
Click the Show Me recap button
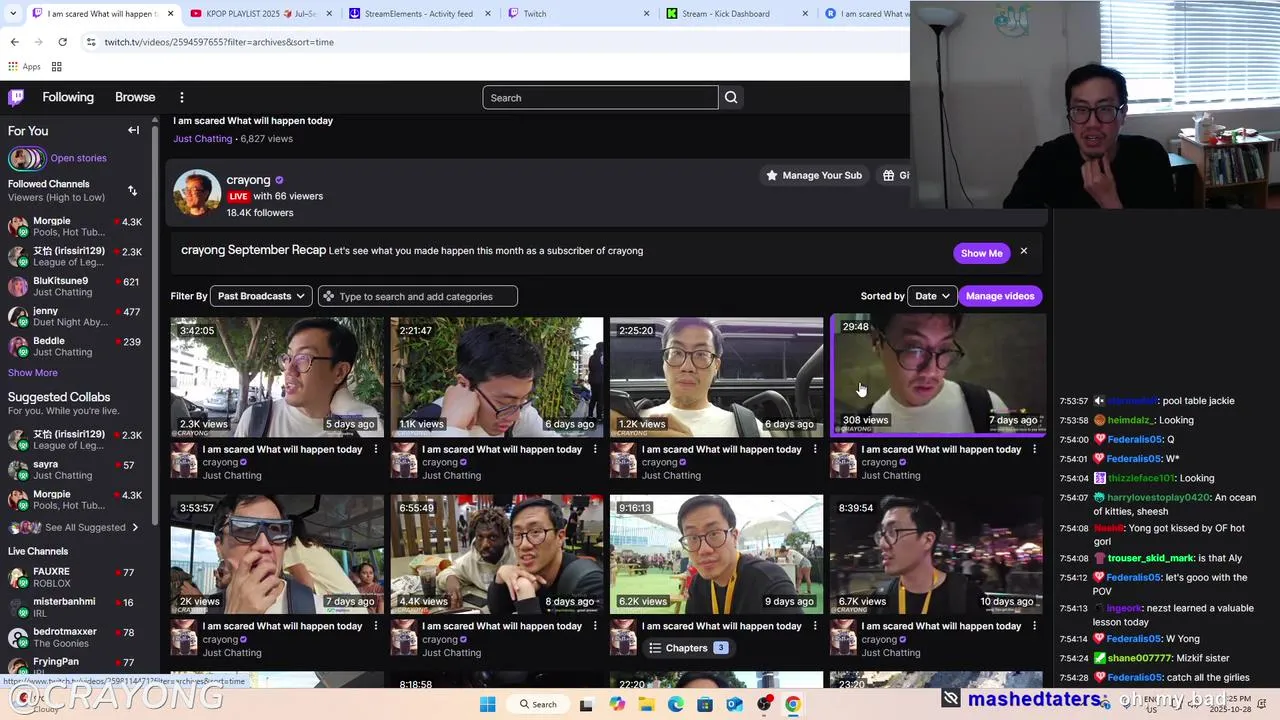pos(981,253)
